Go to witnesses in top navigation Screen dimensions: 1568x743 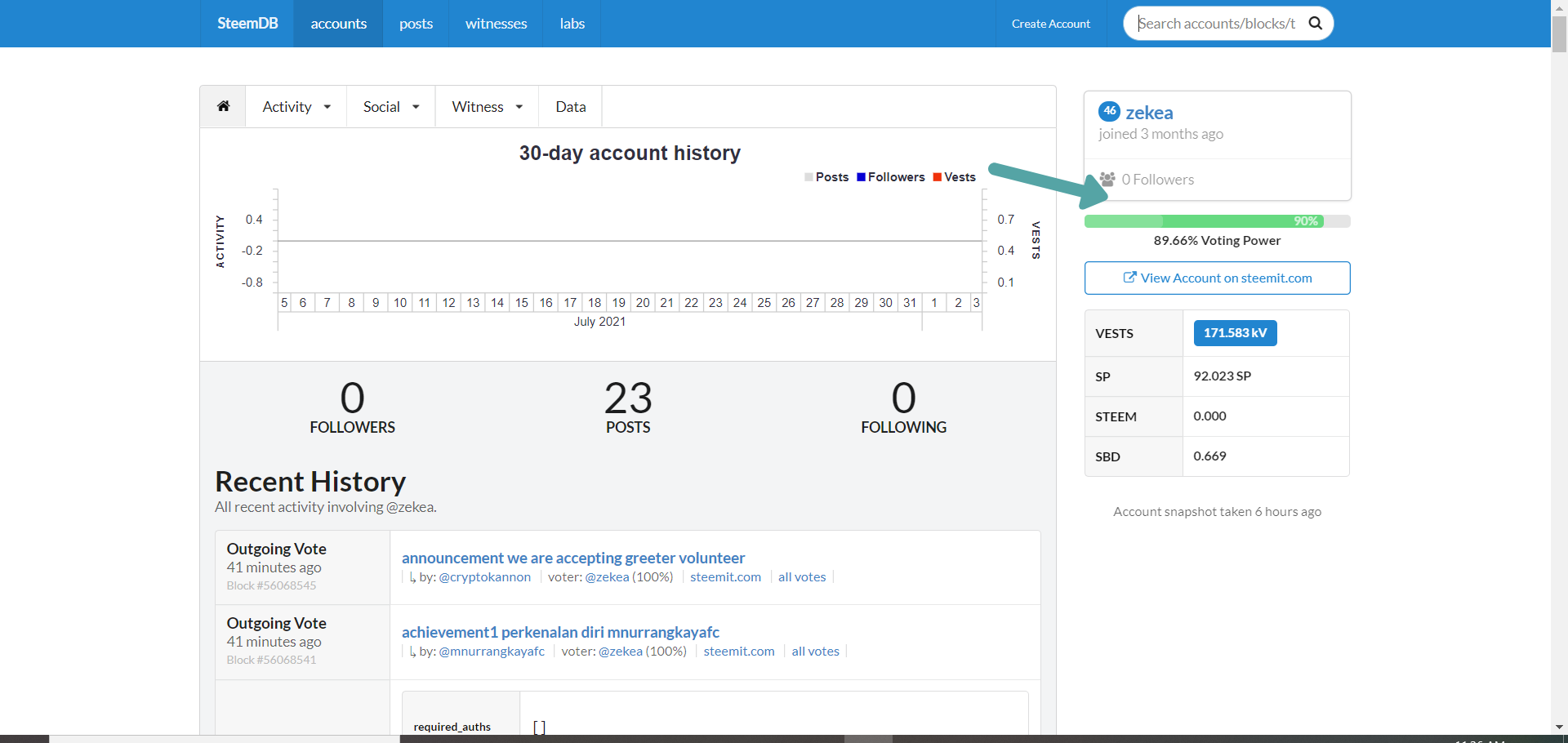pyautogui.click(x=496, y=24)
